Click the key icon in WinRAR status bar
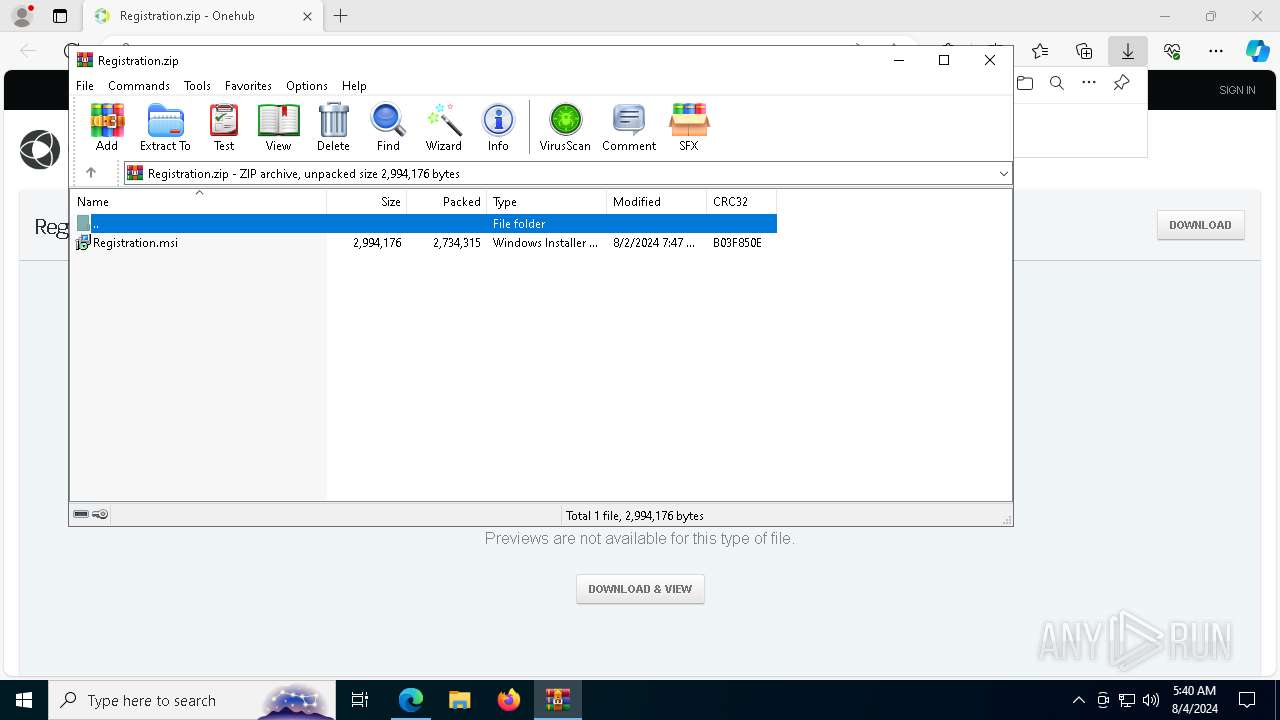The width and height of the screenshot is (1280, 720). pos(100,515)
